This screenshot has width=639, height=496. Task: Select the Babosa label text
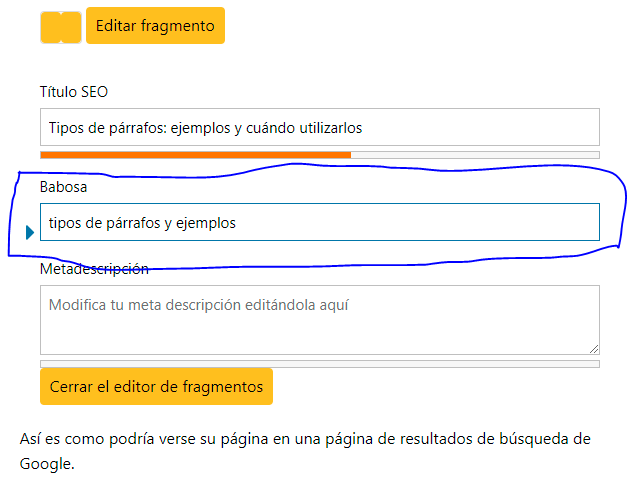[x=64, y=187]
